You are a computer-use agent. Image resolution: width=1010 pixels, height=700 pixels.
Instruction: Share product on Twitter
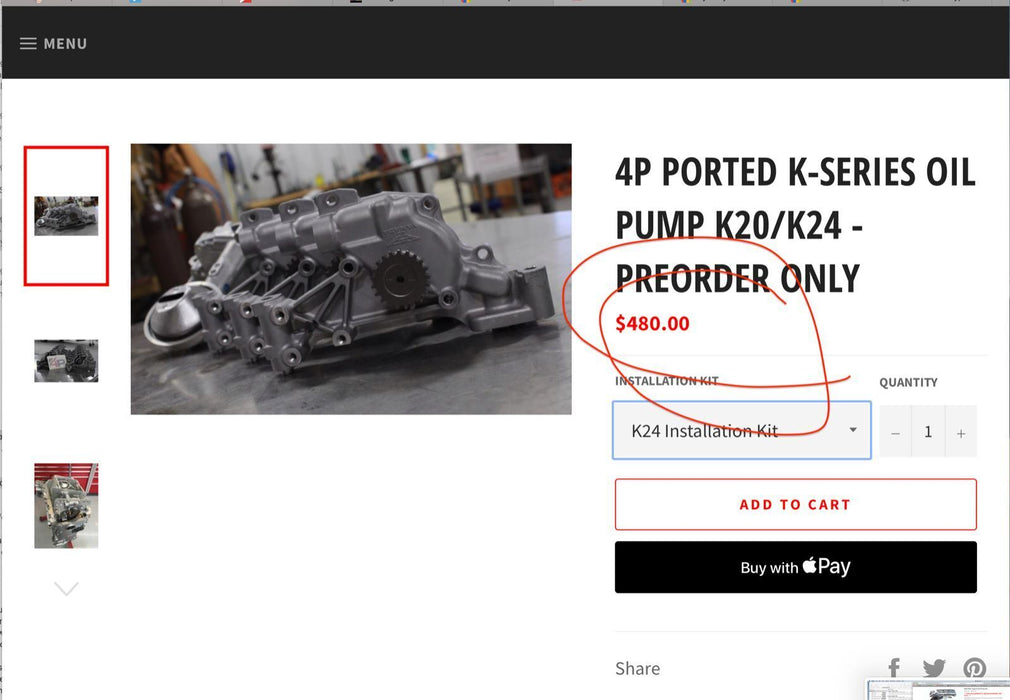934,668
